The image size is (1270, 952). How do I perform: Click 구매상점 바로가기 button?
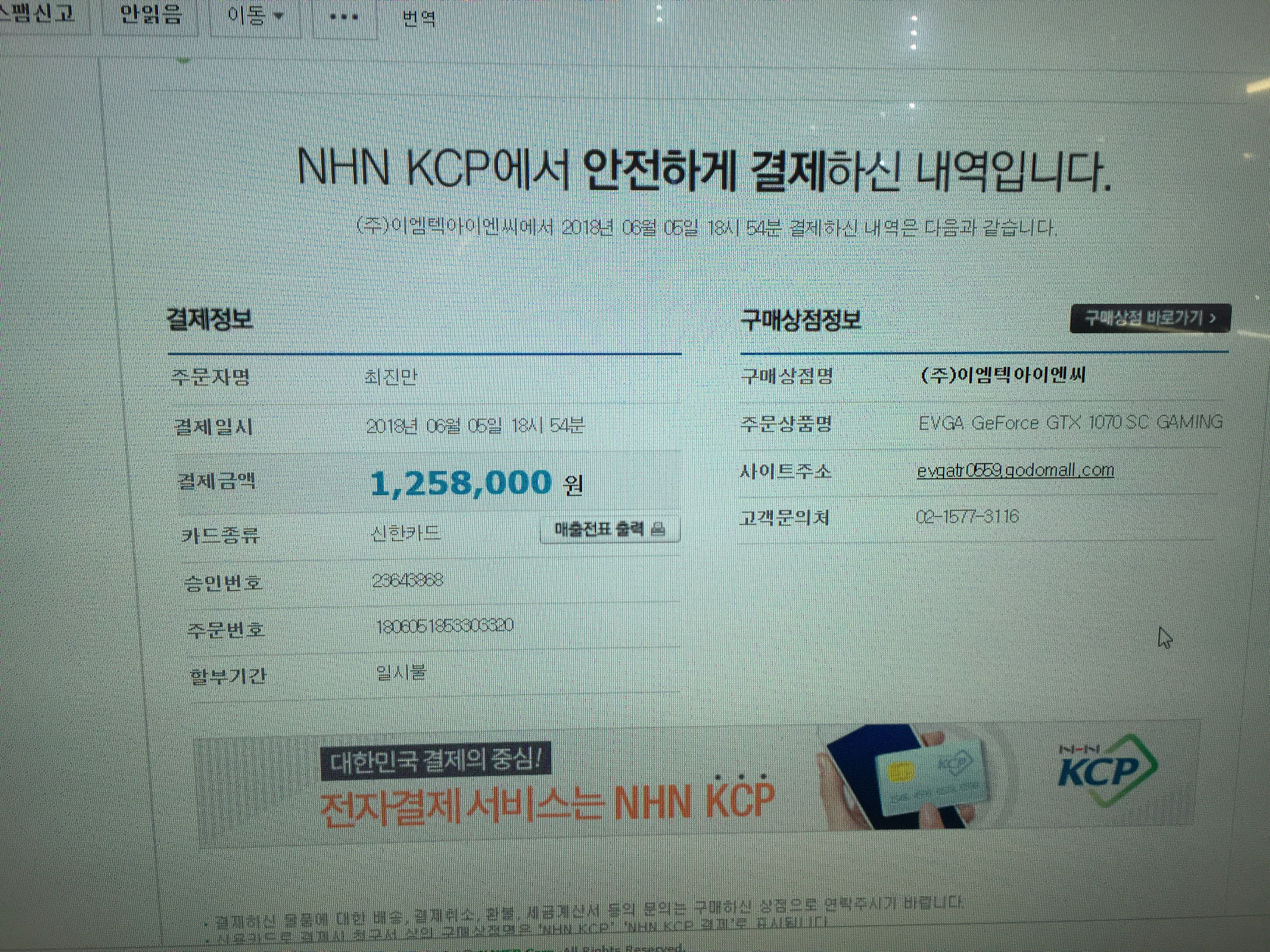(x=1151, y=318)
